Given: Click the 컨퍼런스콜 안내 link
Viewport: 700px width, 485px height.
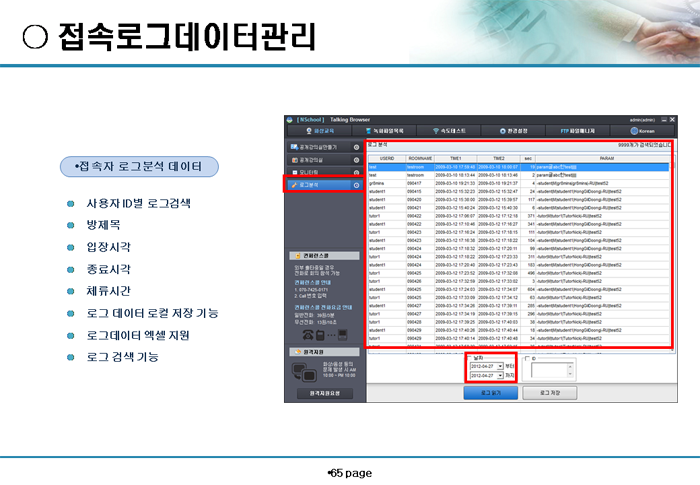Looking at the screenshot, I should point(312,283).
